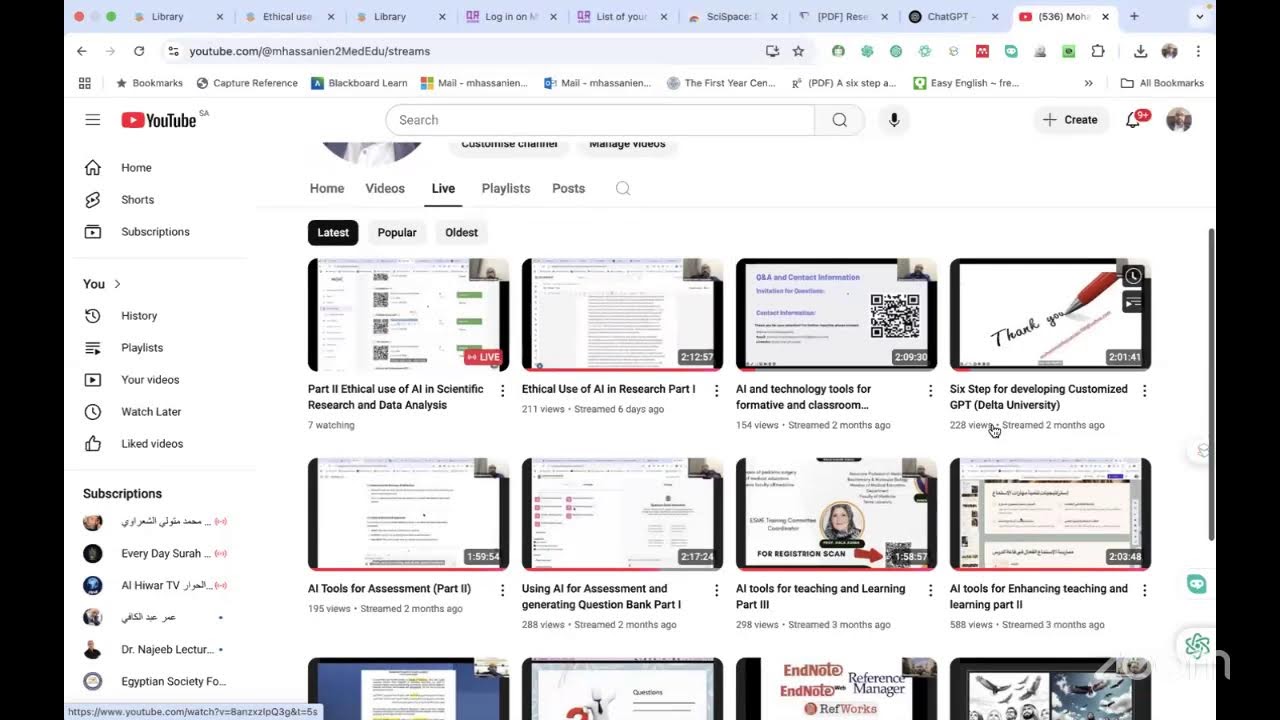Open notifications bell
Viewport: 1280px width, 720px height.
point(1133,120)
